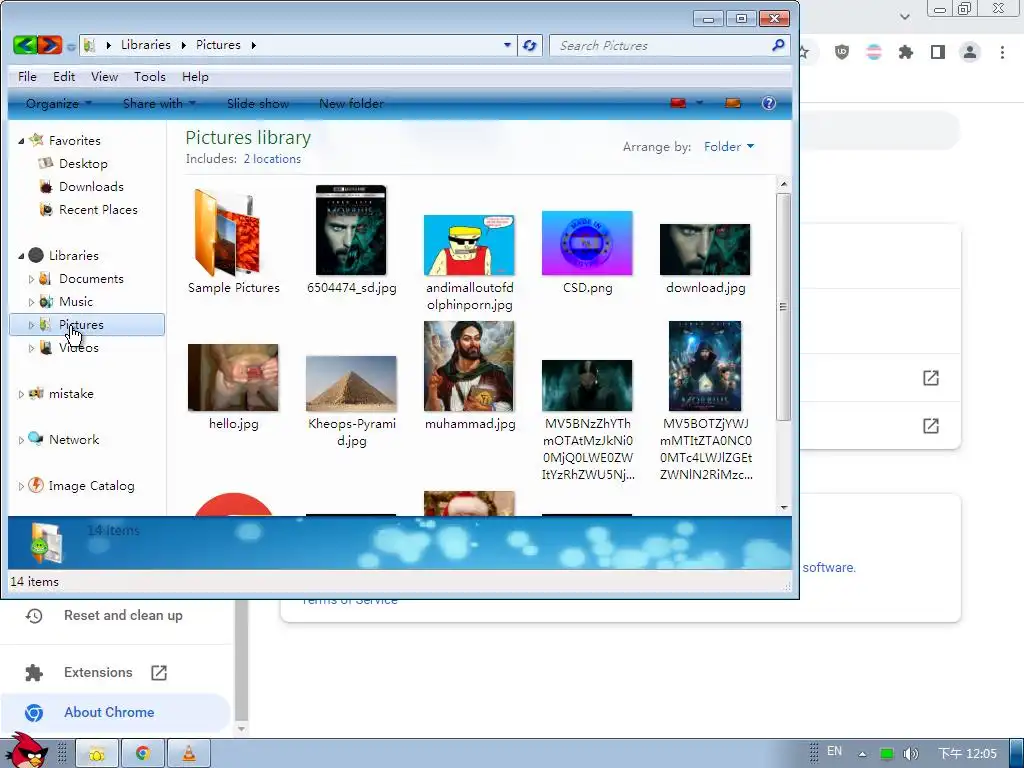Click Libraries in the address breadcrumb
The width and height of the screenshot is (1024, 768).
(146, 44)
